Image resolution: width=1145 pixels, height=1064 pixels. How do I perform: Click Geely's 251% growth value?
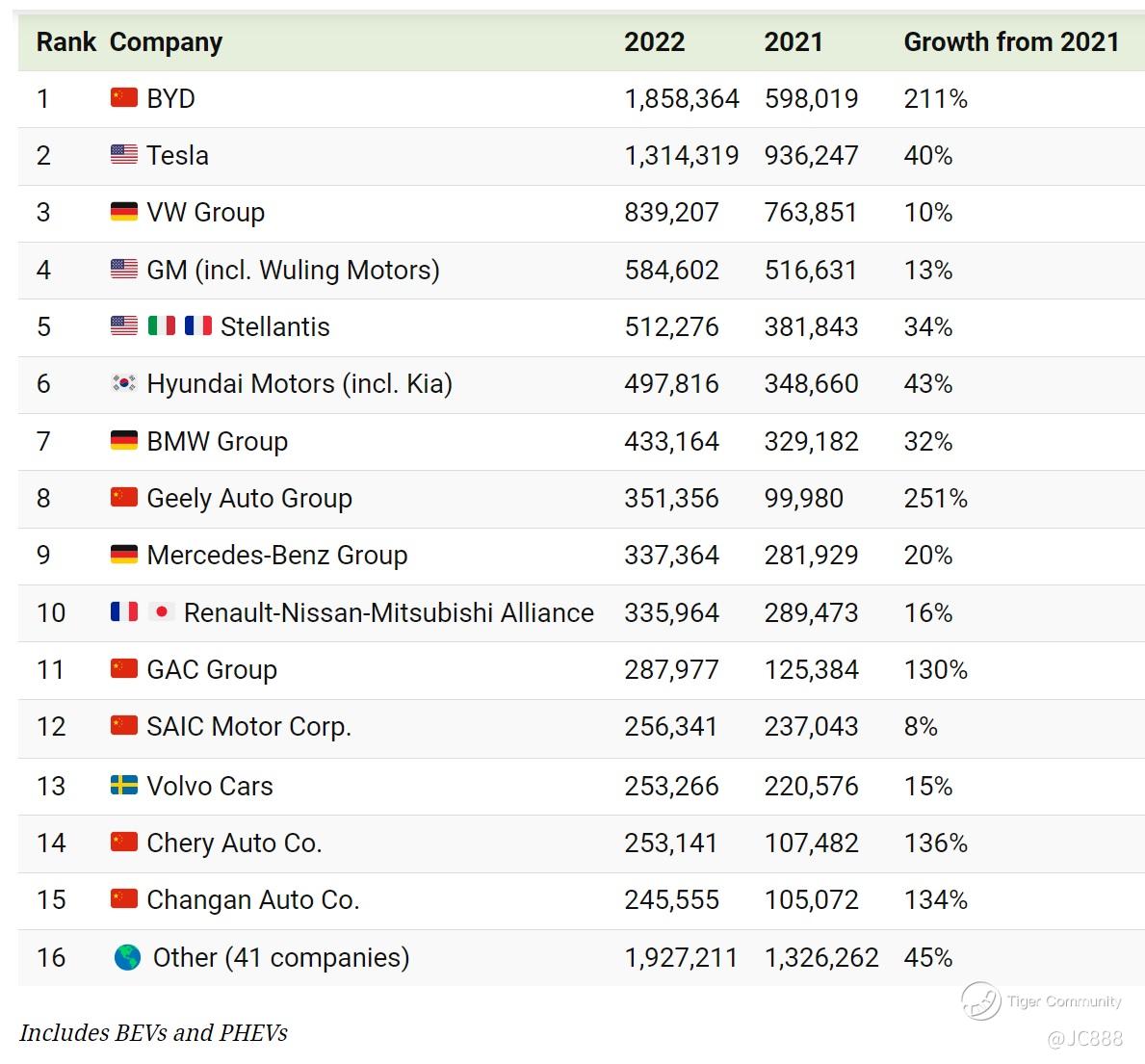point(935,499)
